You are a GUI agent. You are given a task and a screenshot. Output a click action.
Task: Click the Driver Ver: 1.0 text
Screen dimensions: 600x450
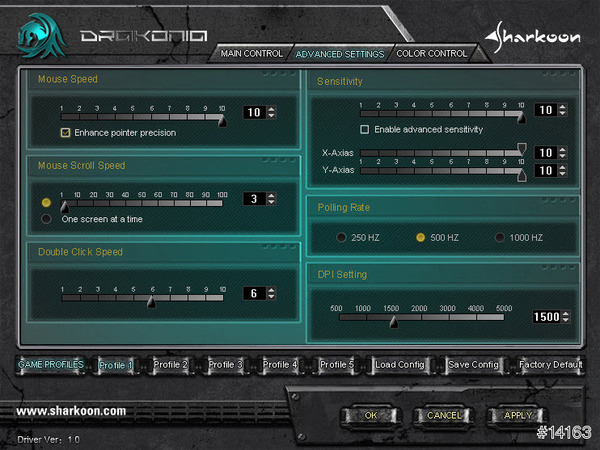click(x=48, y=440)
